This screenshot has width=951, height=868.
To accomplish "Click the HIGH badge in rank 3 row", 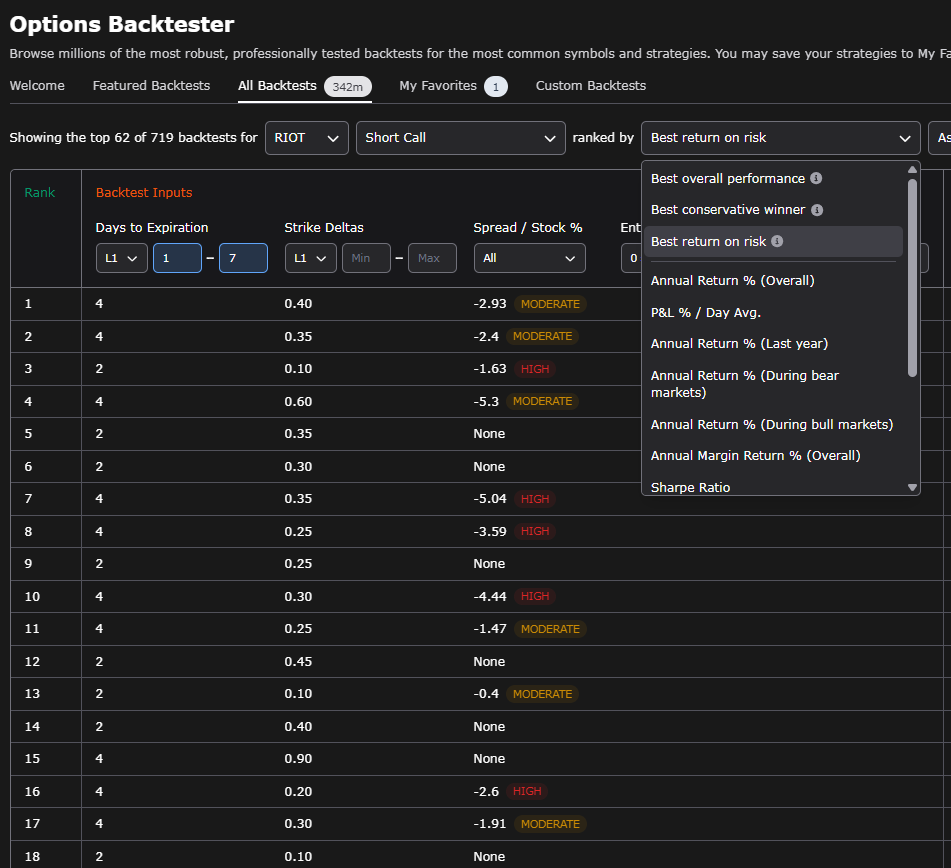I will pos(535,369).
